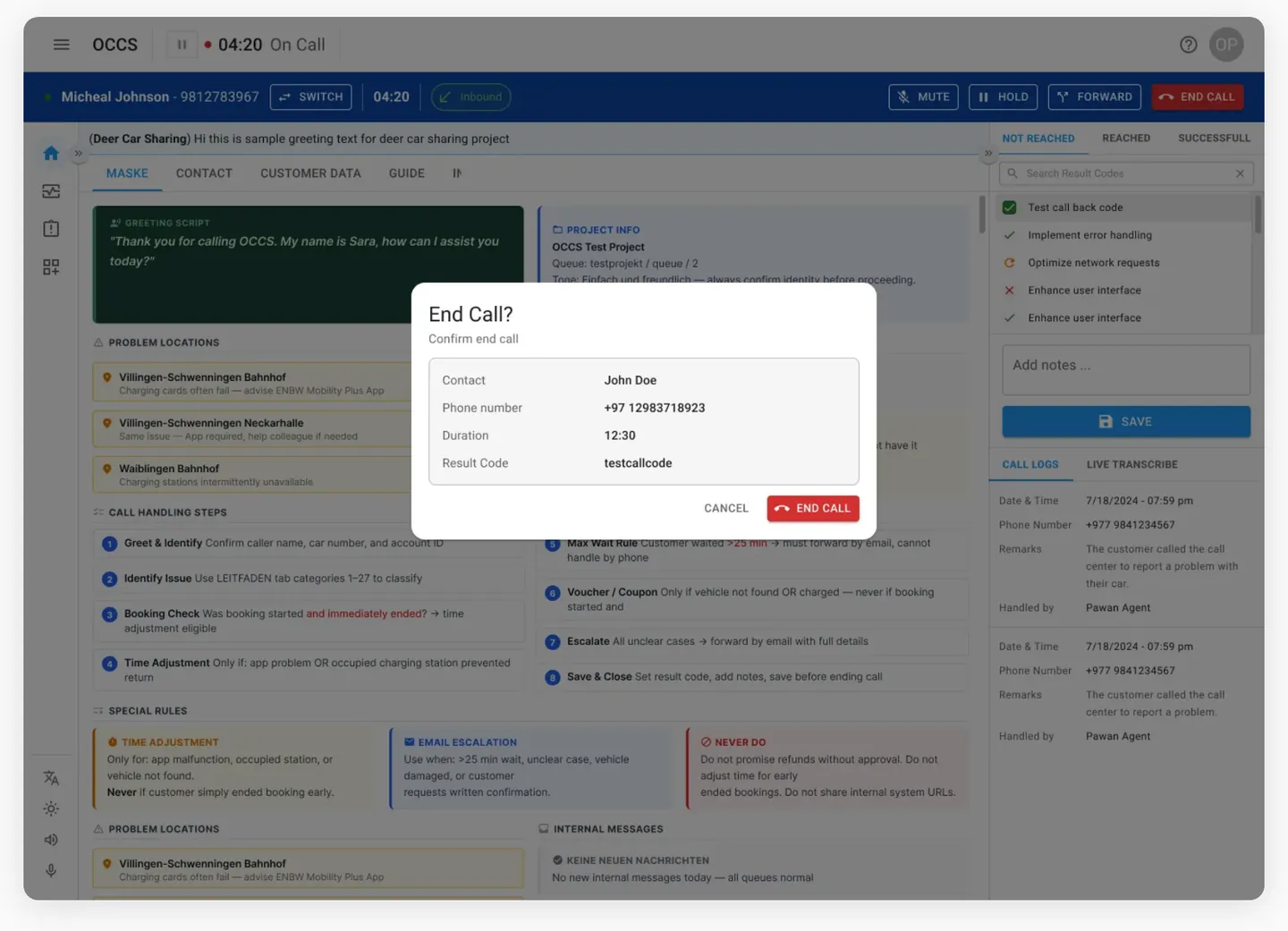This screenshot has height=931, width=1288.
Task: Put the call on HOLD
Action: coord(1003,97)
